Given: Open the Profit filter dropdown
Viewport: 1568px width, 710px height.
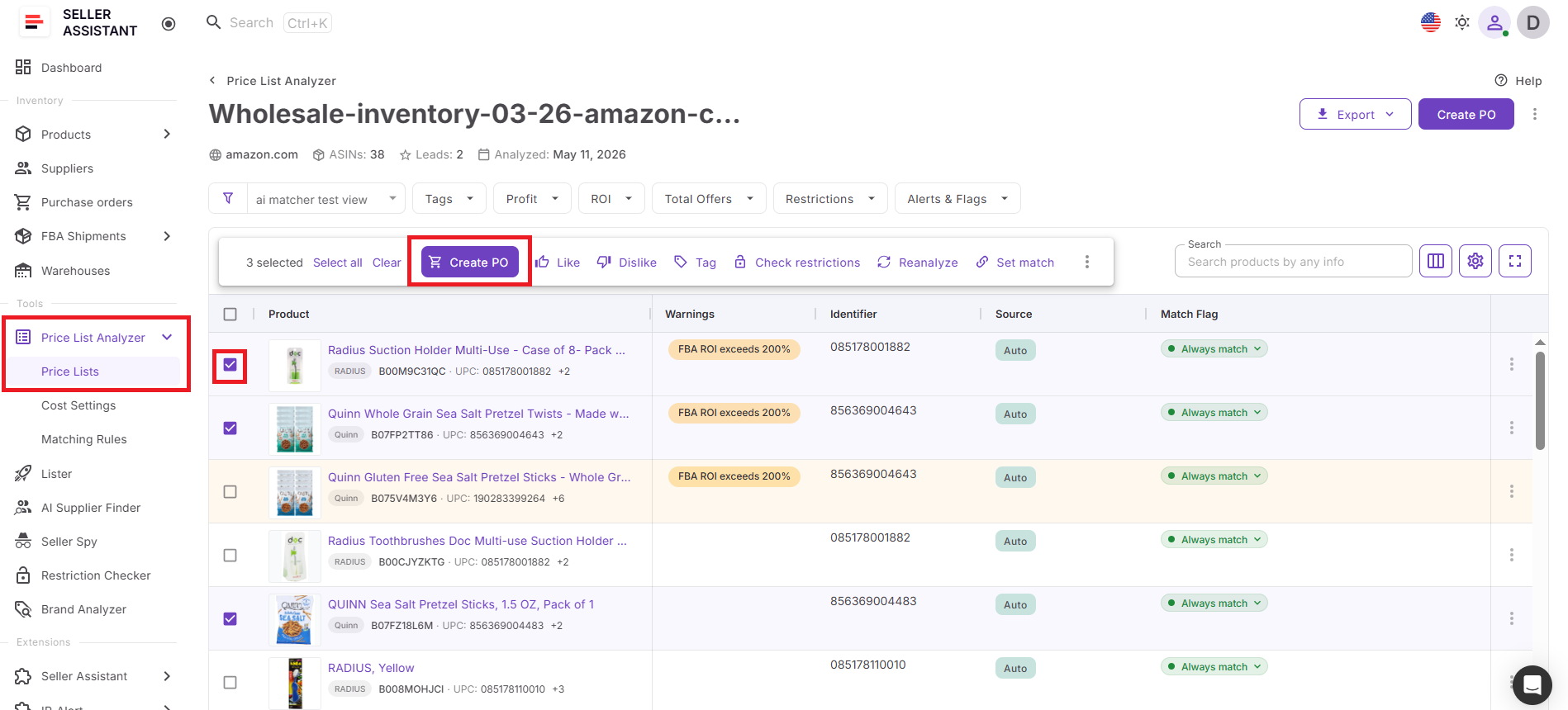Looking at the screenshot, I should tap(533, 198).
